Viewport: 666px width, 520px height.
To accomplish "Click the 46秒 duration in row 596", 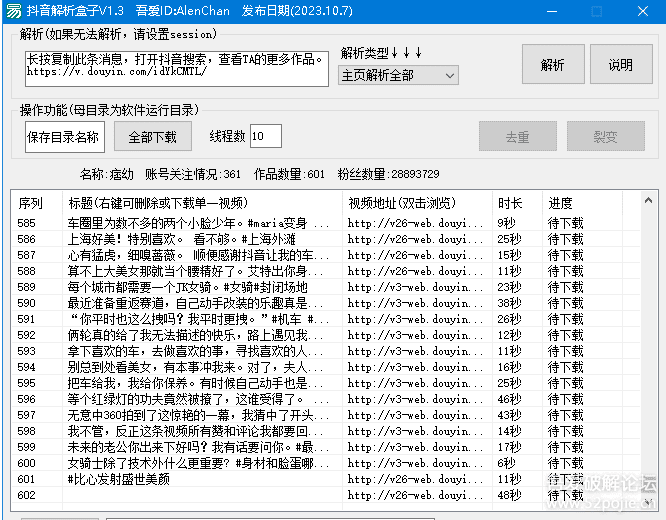I will coord(509,399).
